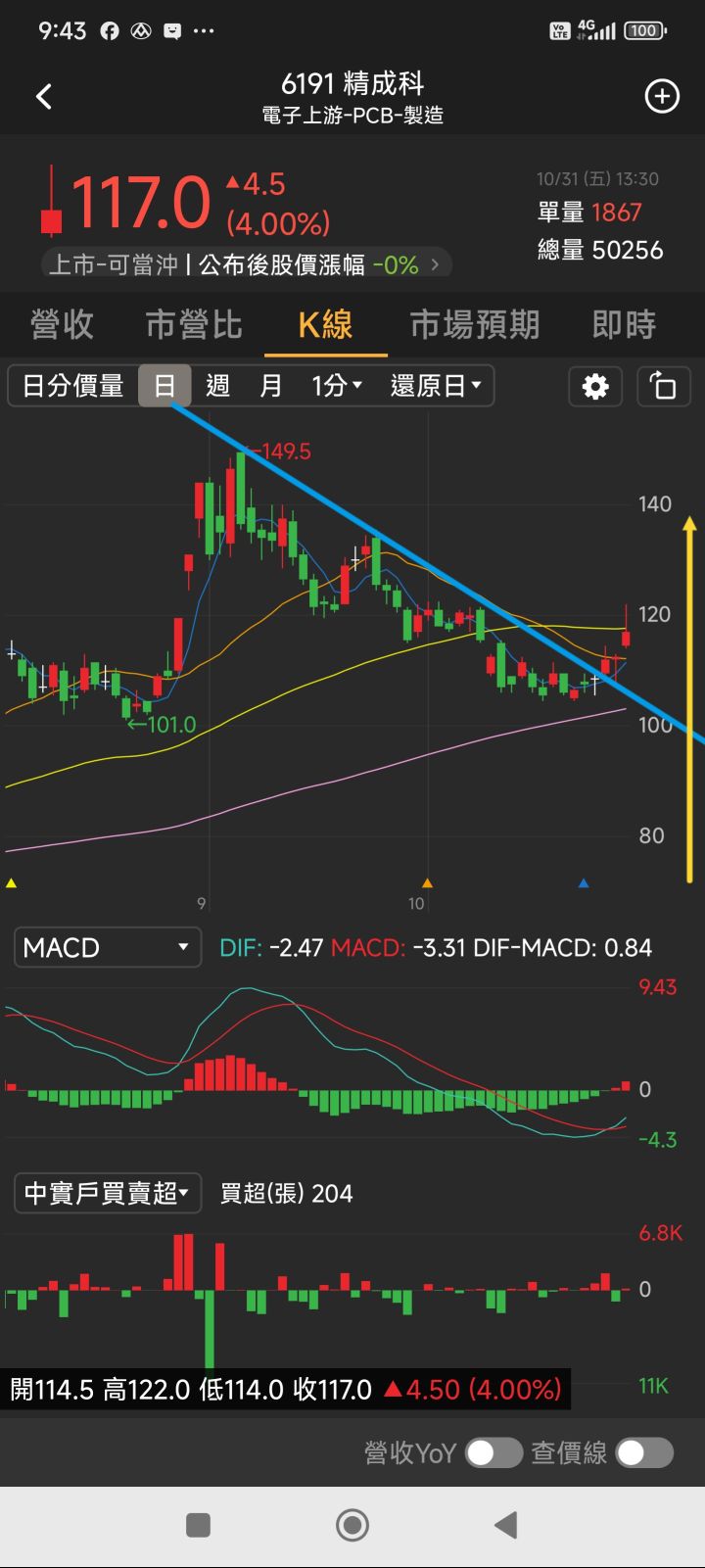
Task: Switch to the 營收 tab
Action: coord(62,324)
